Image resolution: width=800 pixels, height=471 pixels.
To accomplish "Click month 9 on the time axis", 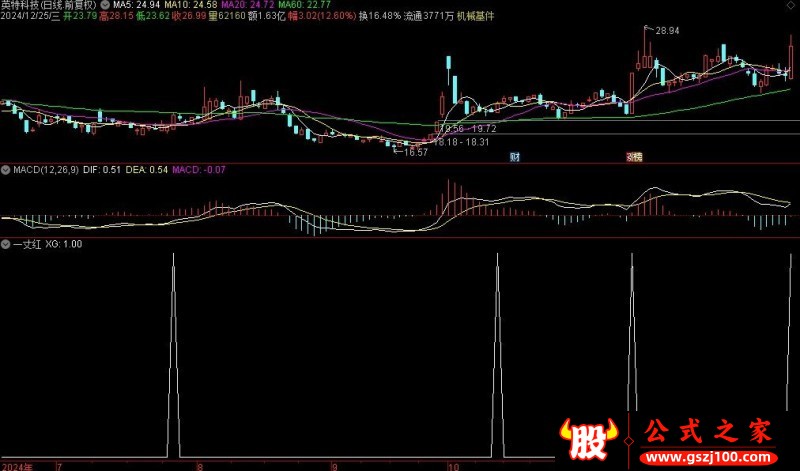I will 335,466.
